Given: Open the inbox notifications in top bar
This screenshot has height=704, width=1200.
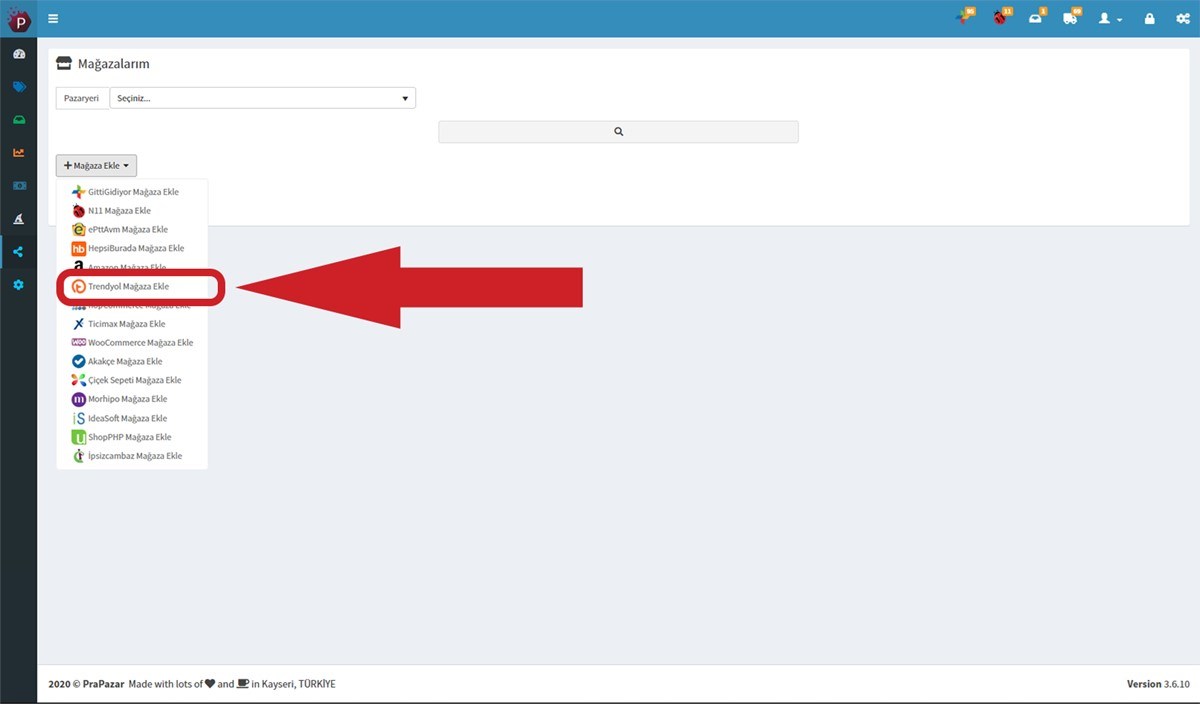Looking at the screenshot, I should 1036,17.
